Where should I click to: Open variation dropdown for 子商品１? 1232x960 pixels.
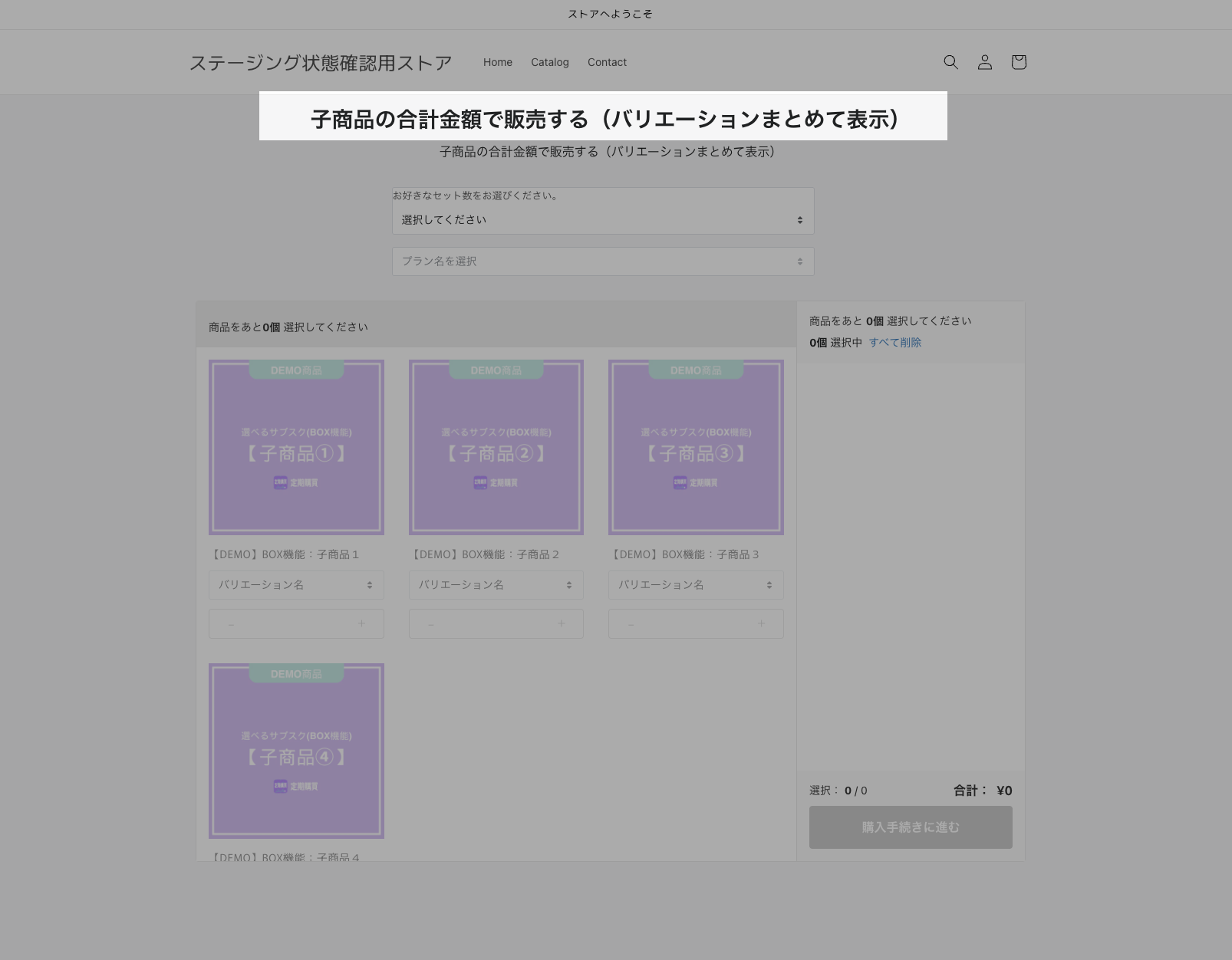[296, 585]
